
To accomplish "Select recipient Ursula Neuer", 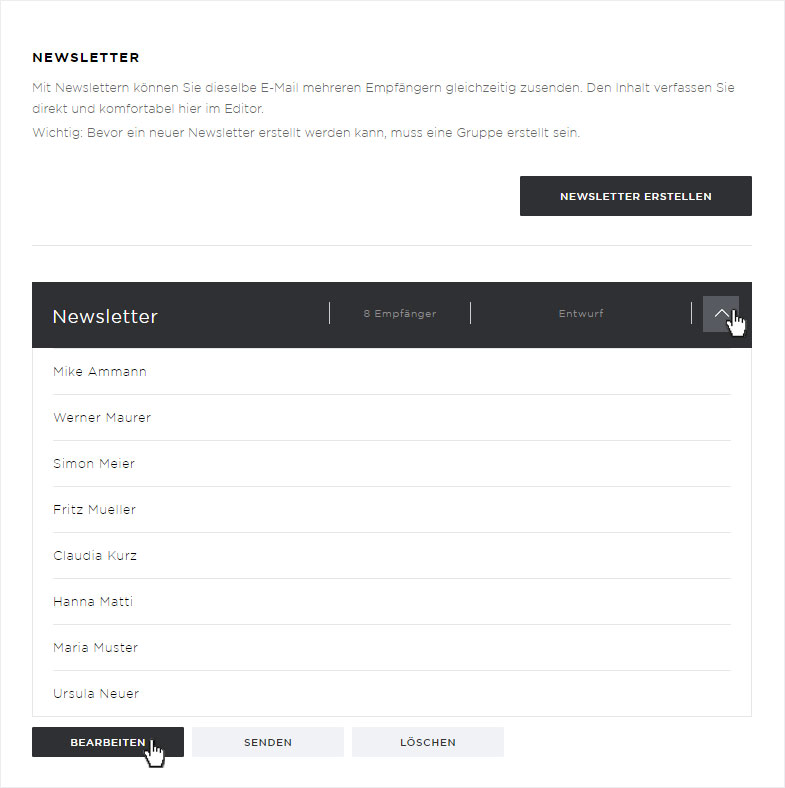I will [x=392, y=694].
